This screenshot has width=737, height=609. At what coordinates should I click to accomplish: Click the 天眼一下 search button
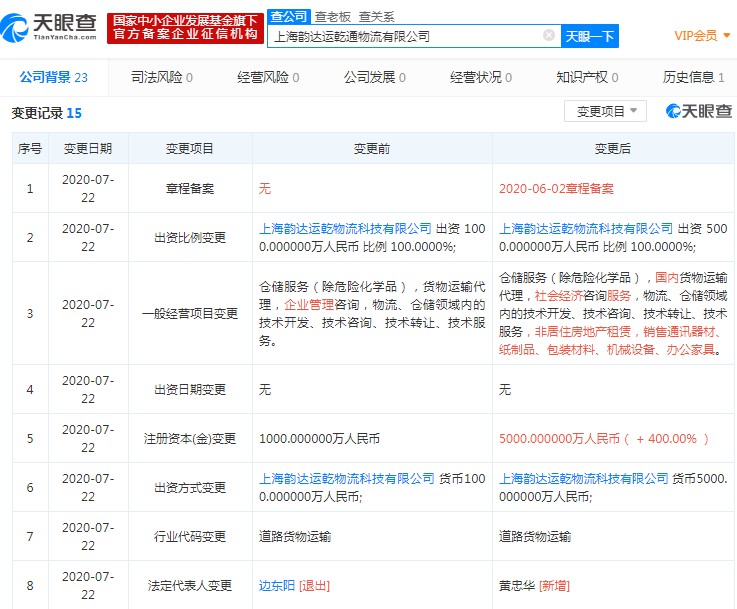coord(589,36)
